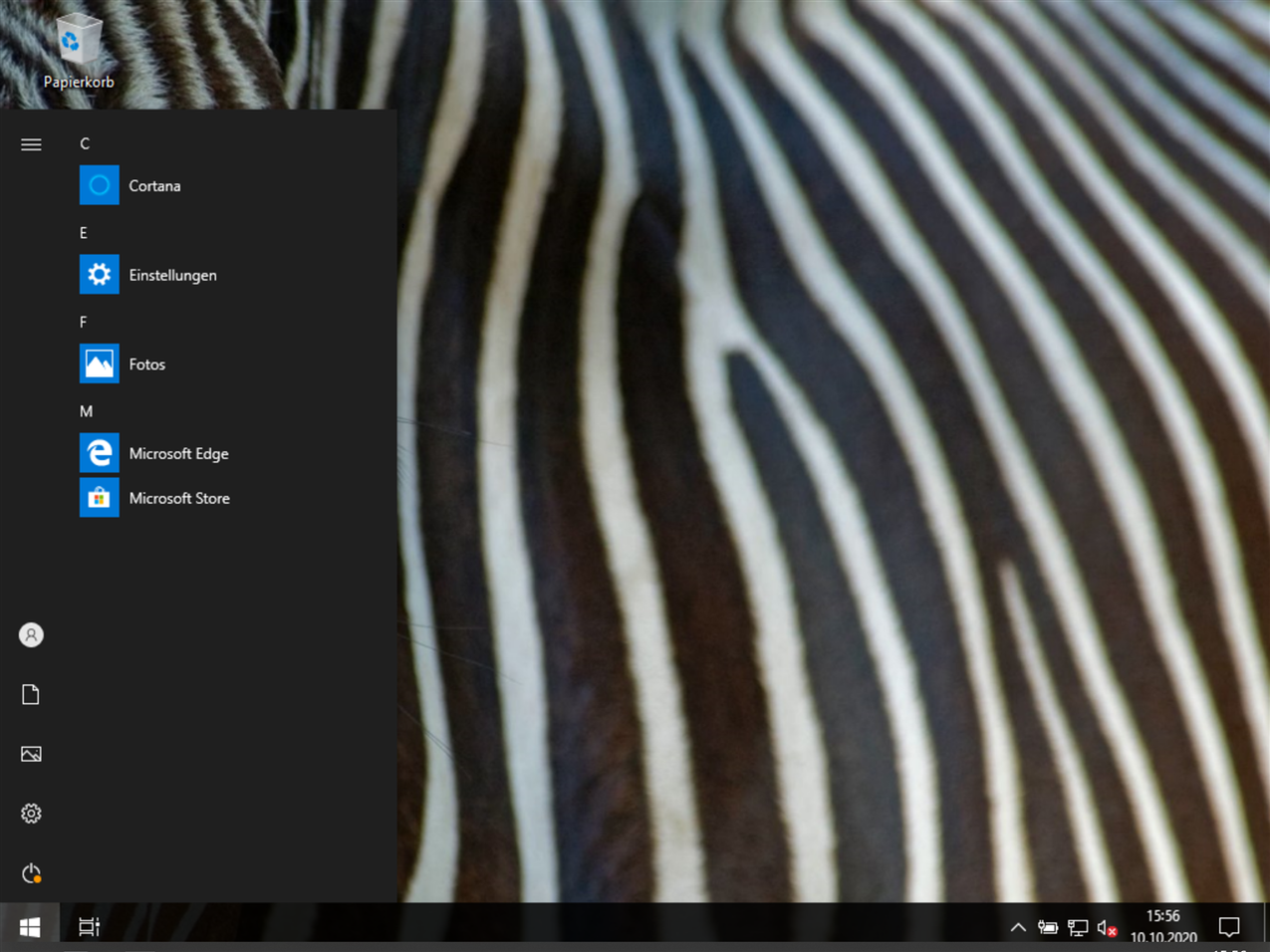Select the Microsoft Store text label
Image resolution: width=1270 pixels, height=952 pixels.
[x=179, y=499]
